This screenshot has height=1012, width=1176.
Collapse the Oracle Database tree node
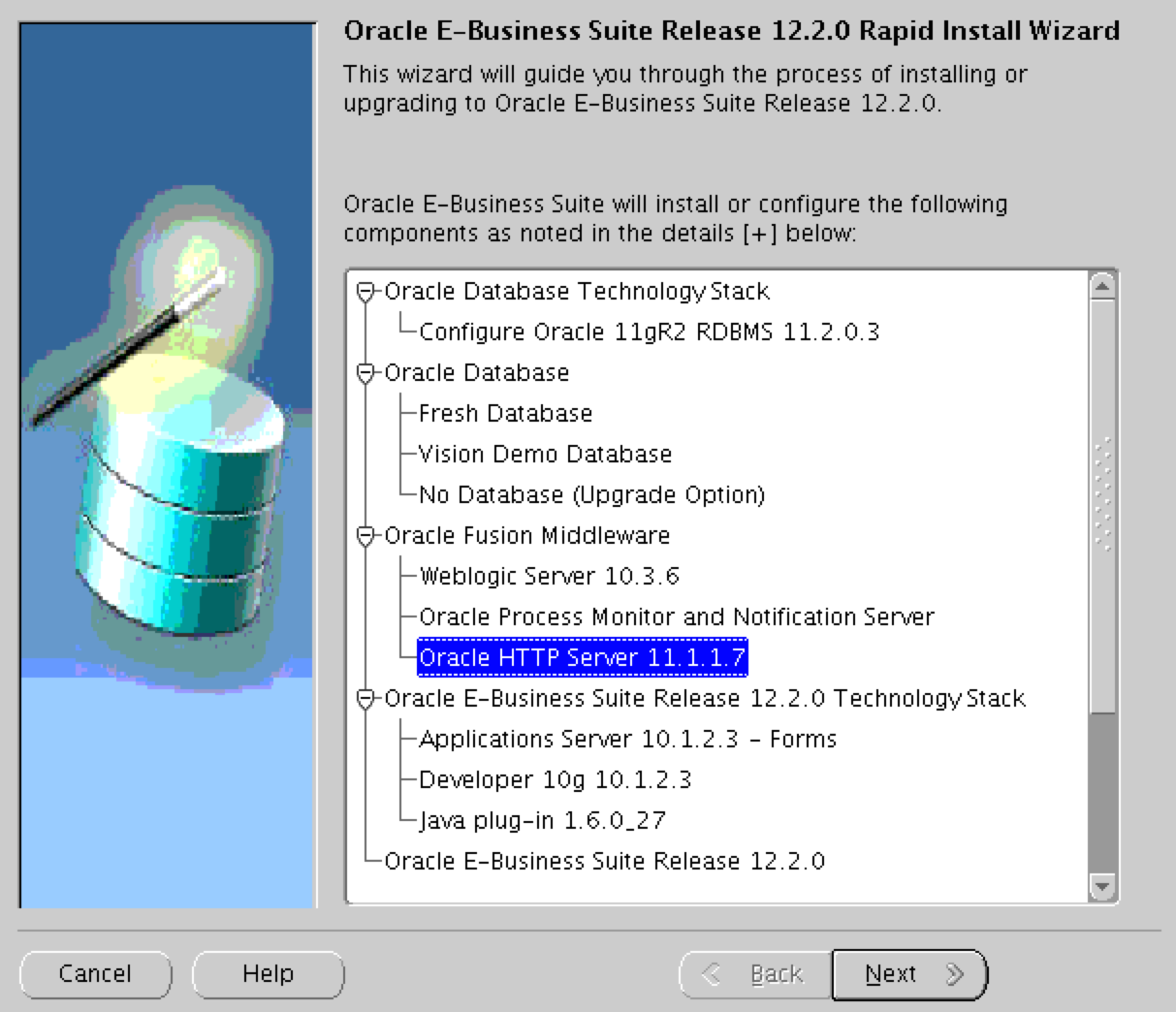[366, 373]
